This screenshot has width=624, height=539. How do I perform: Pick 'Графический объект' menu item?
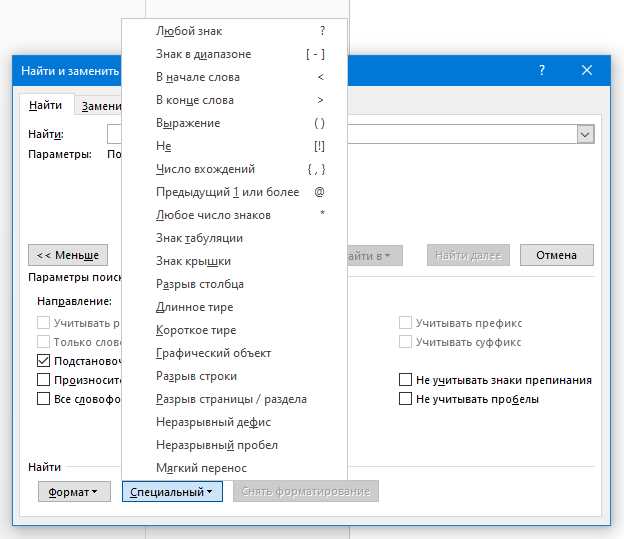(x=213, y=353)
